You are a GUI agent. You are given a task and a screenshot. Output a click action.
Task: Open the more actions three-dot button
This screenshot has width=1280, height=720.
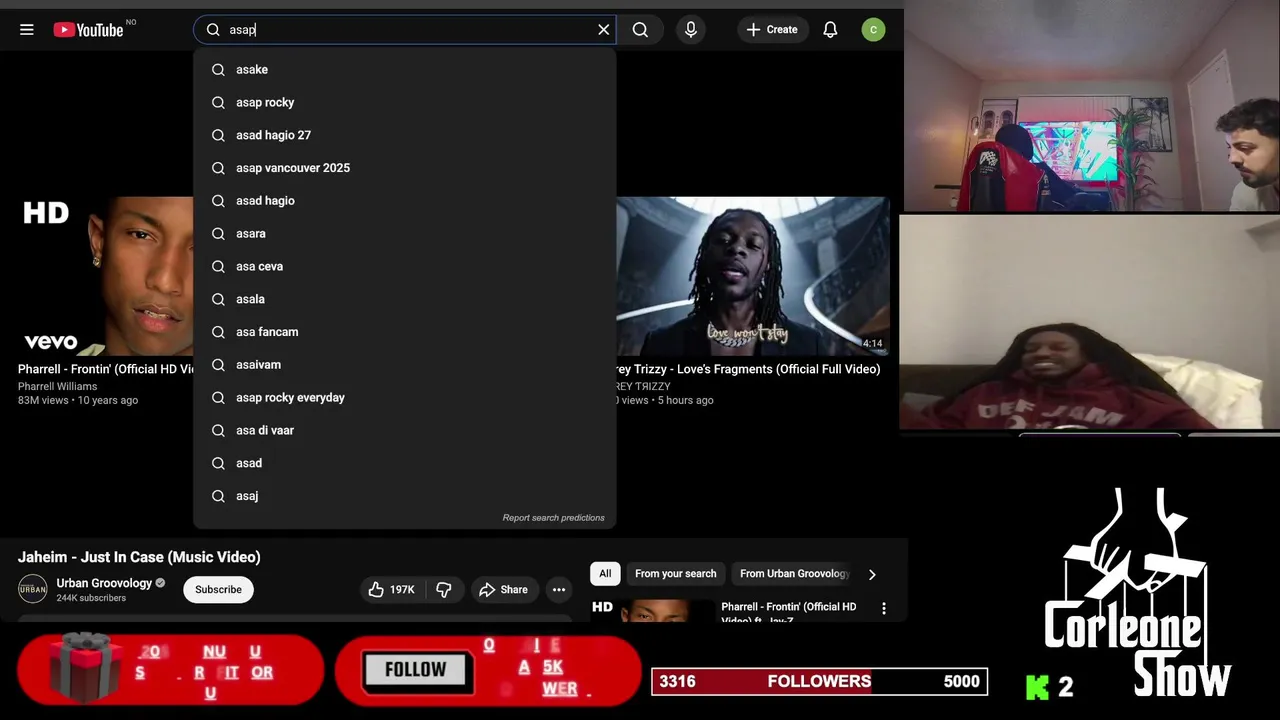(559, 590)
